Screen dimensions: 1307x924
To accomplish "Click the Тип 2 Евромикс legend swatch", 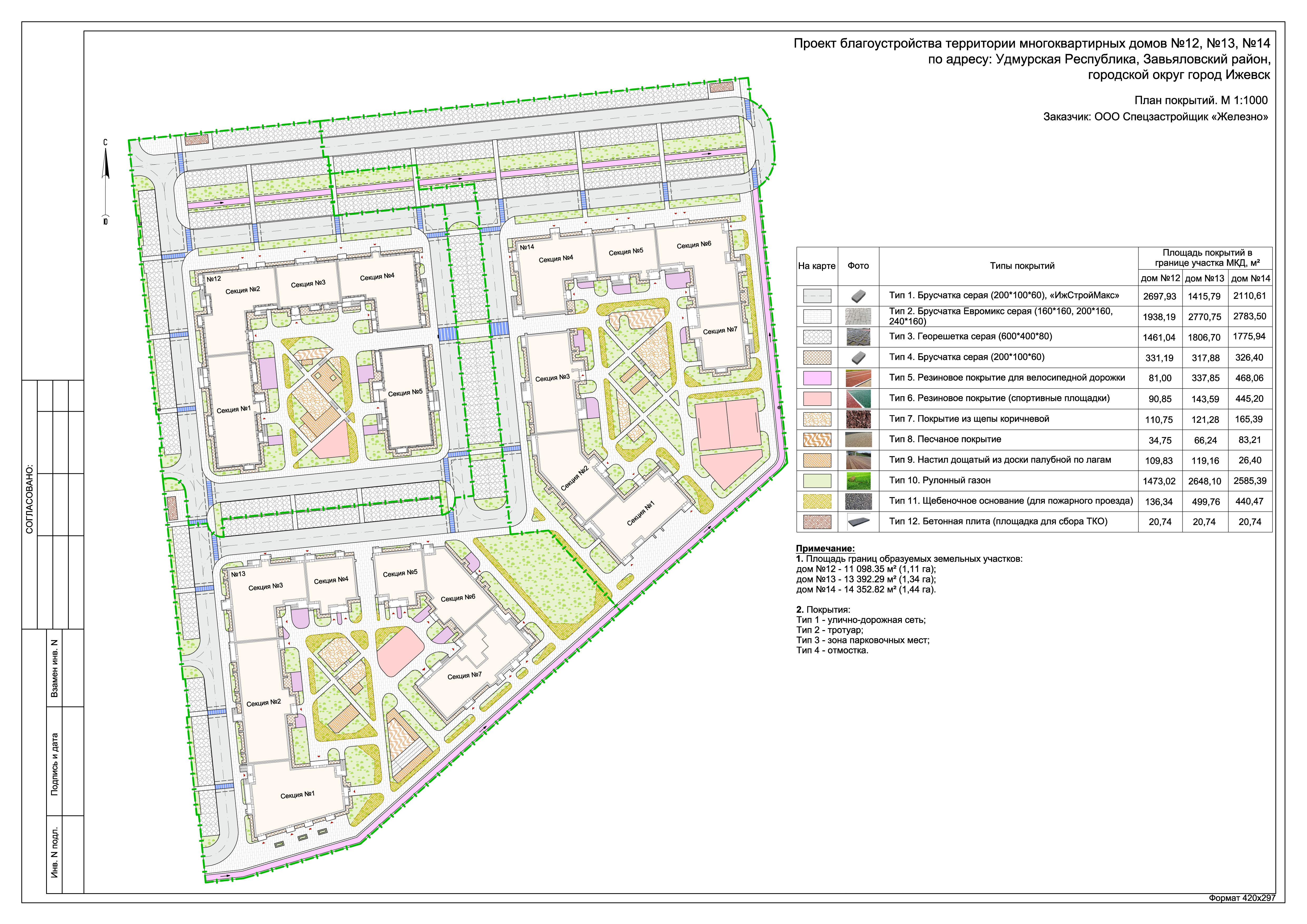I will coord(817,316).
